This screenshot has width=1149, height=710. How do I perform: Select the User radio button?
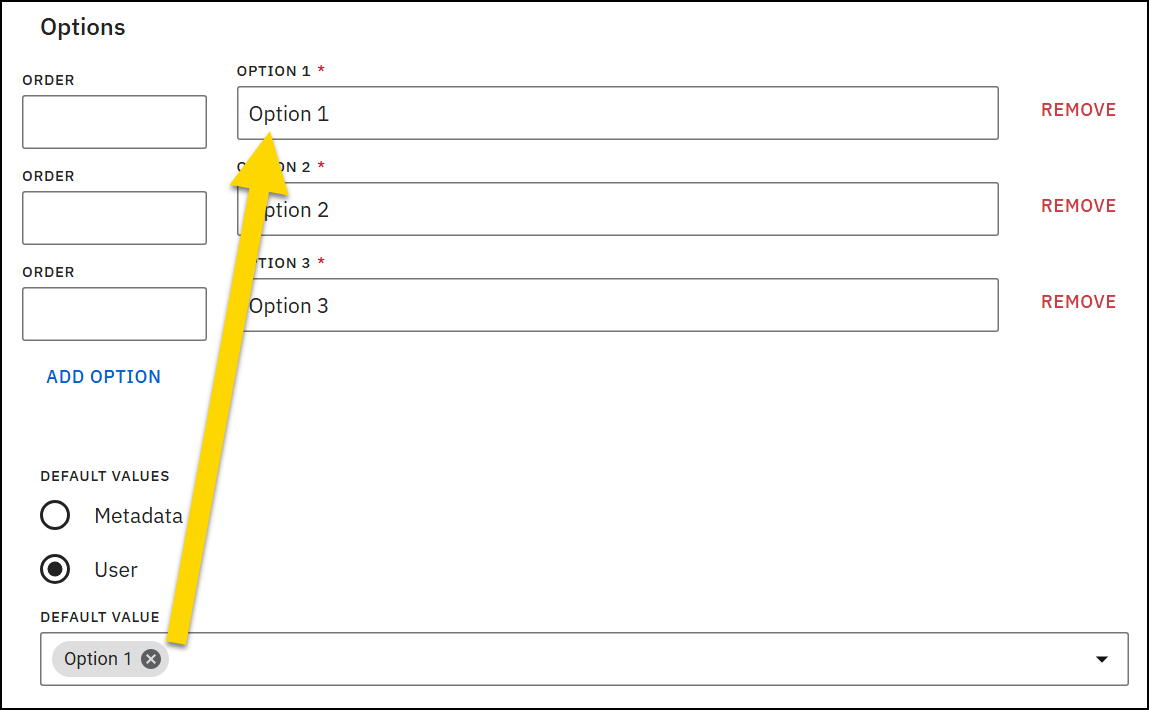(x=55, y=570)
